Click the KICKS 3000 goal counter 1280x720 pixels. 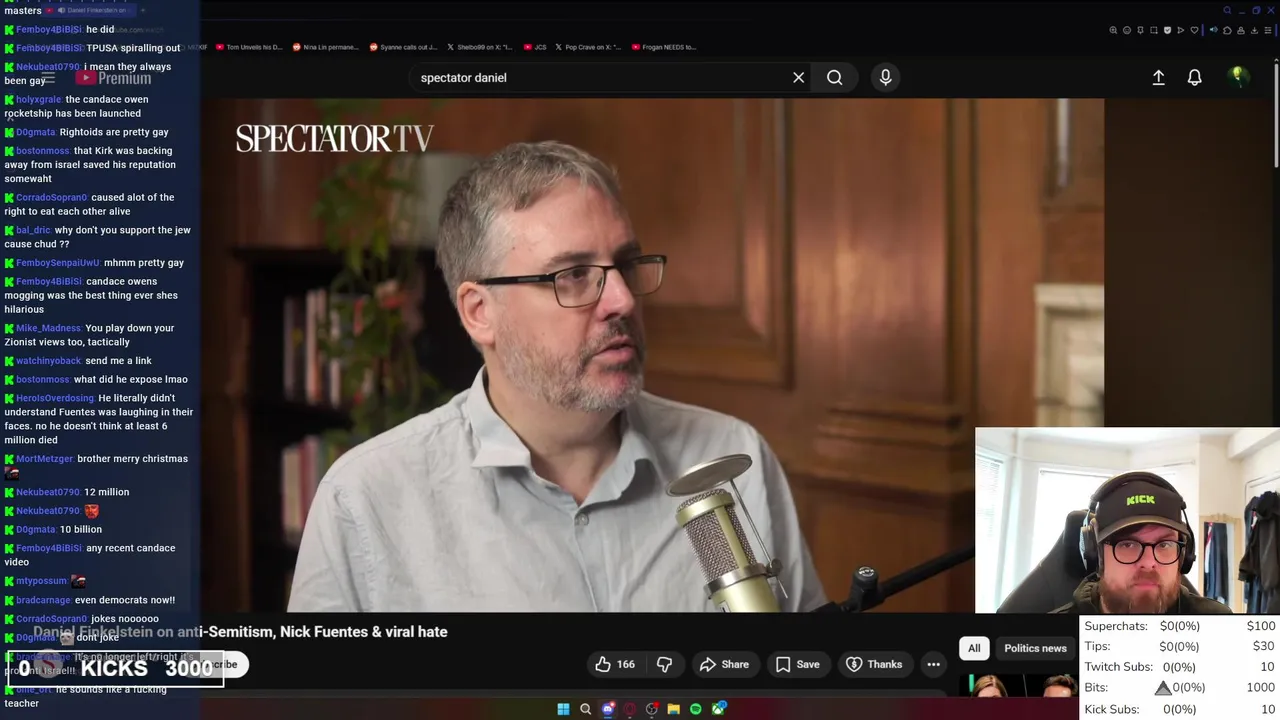coord(115,668)
